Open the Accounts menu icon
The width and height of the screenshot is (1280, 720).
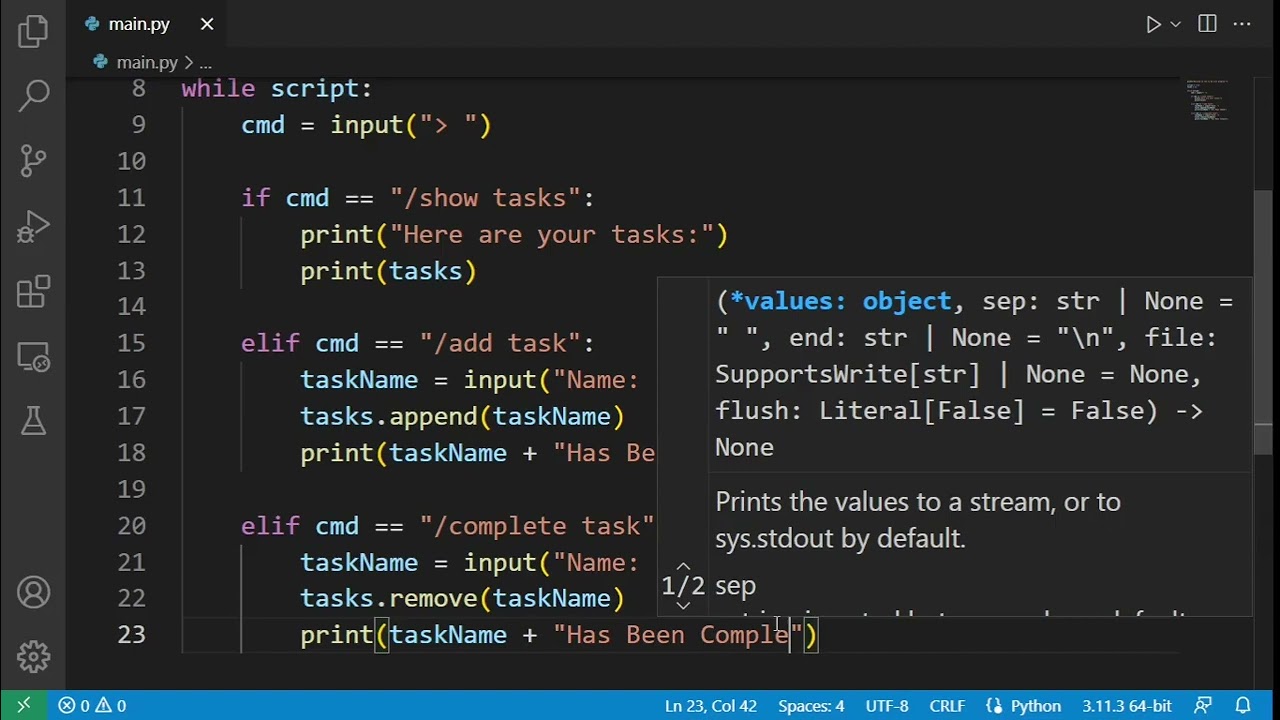[x=33, y=592]
